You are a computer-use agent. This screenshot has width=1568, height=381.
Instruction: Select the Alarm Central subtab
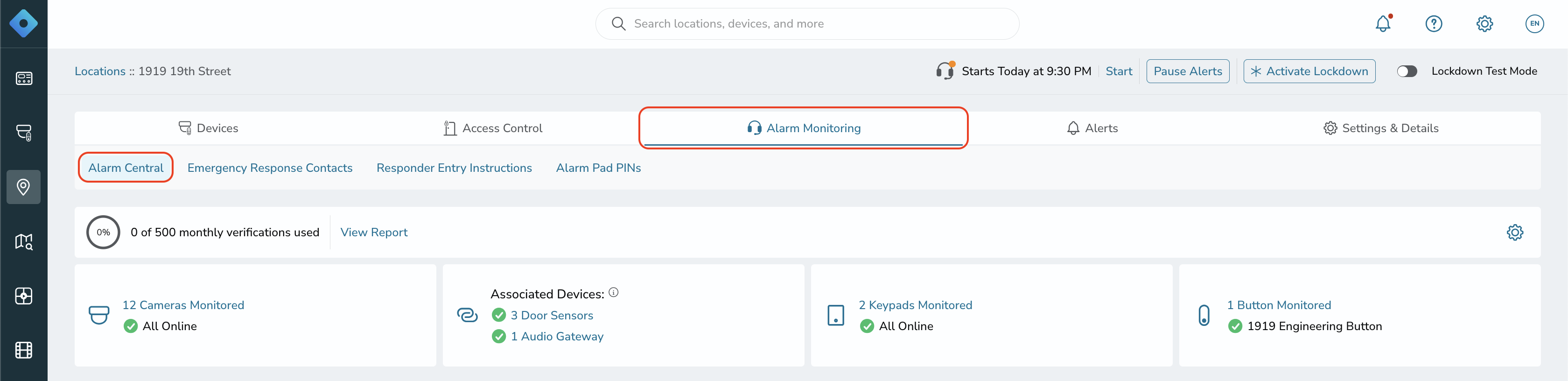point(126,167)
